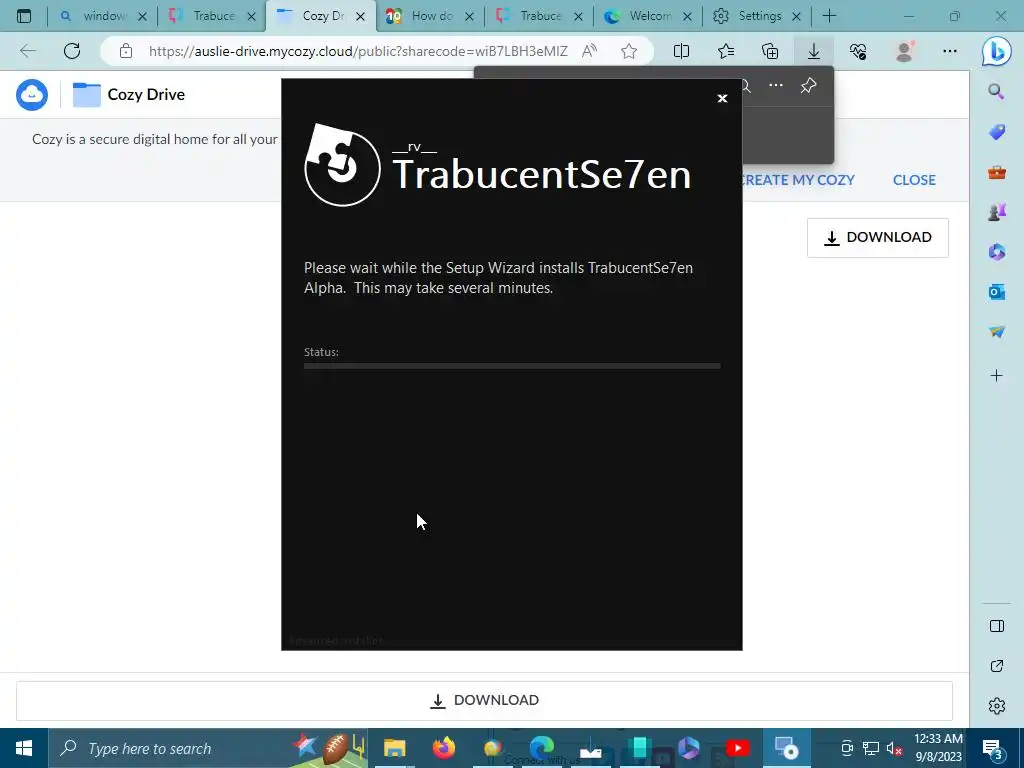Enable Read aloud in address bar
The height and width of the screenshot is (768, 1024).
point(589,51)
